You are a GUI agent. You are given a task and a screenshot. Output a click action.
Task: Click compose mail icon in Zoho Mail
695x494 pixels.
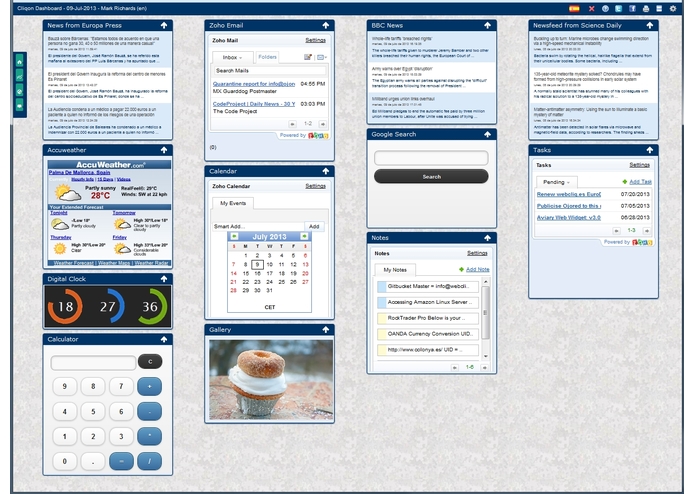pos(308,57)
